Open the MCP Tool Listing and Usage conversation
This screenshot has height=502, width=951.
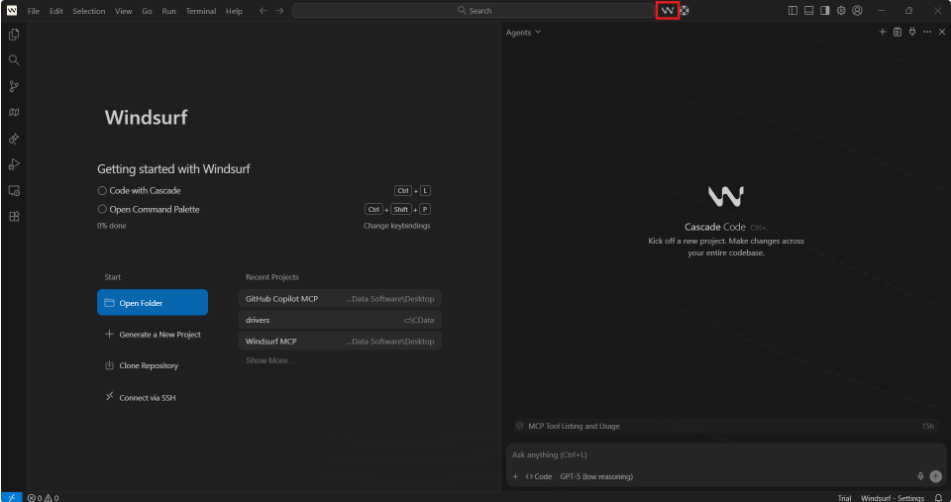[725, 426]
